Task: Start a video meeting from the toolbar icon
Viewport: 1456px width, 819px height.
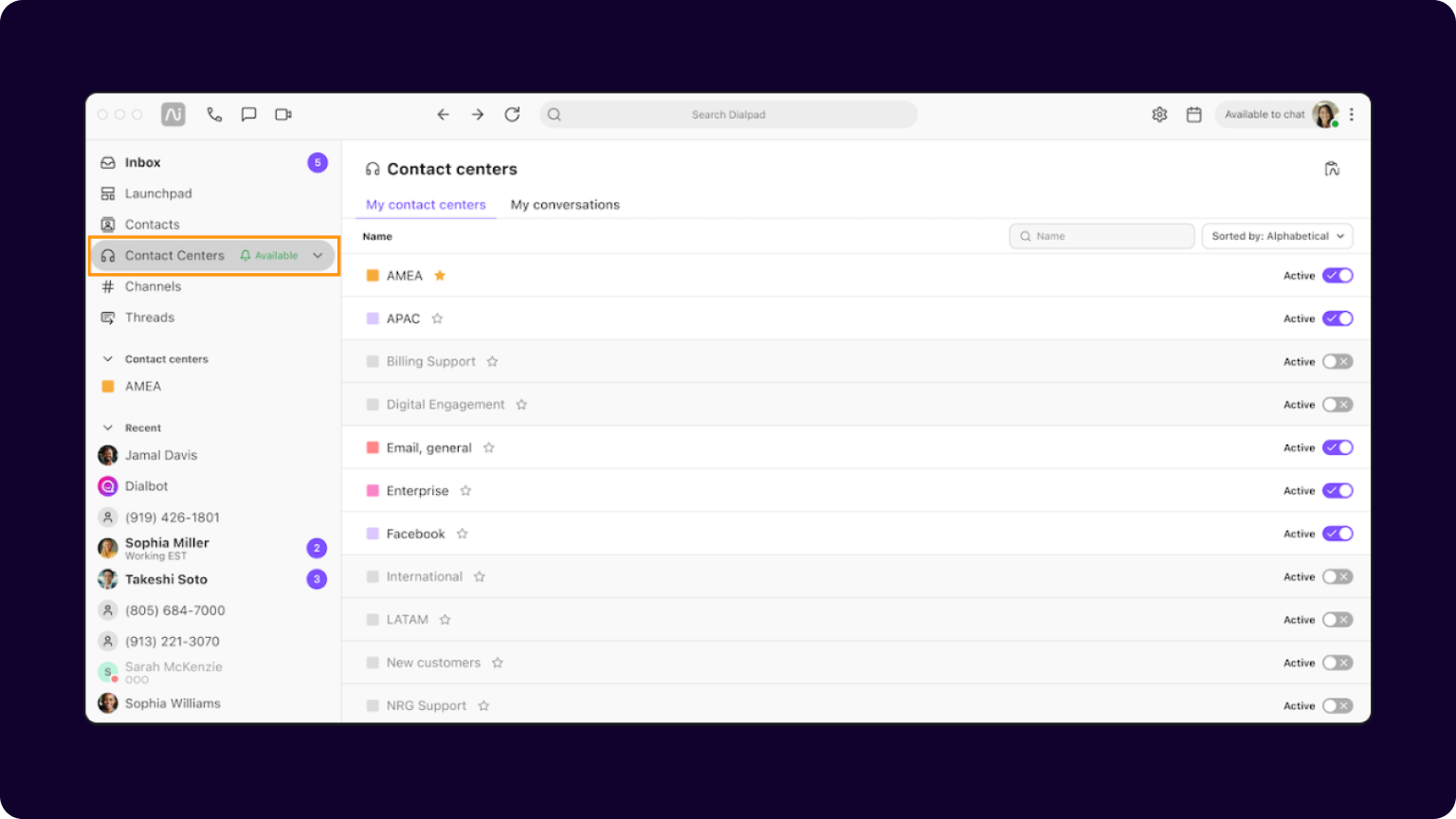Action: click(x=282, y=114)
